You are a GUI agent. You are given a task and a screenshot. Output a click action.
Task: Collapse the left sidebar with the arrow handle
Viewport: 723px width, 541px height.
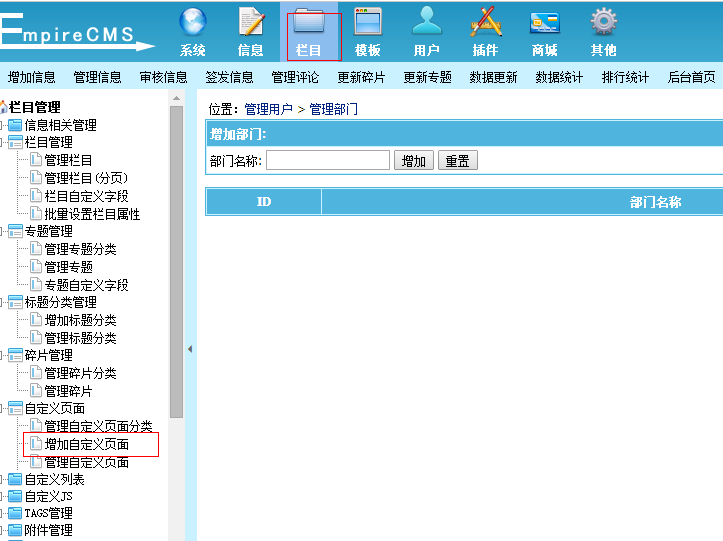click(190, 349)
